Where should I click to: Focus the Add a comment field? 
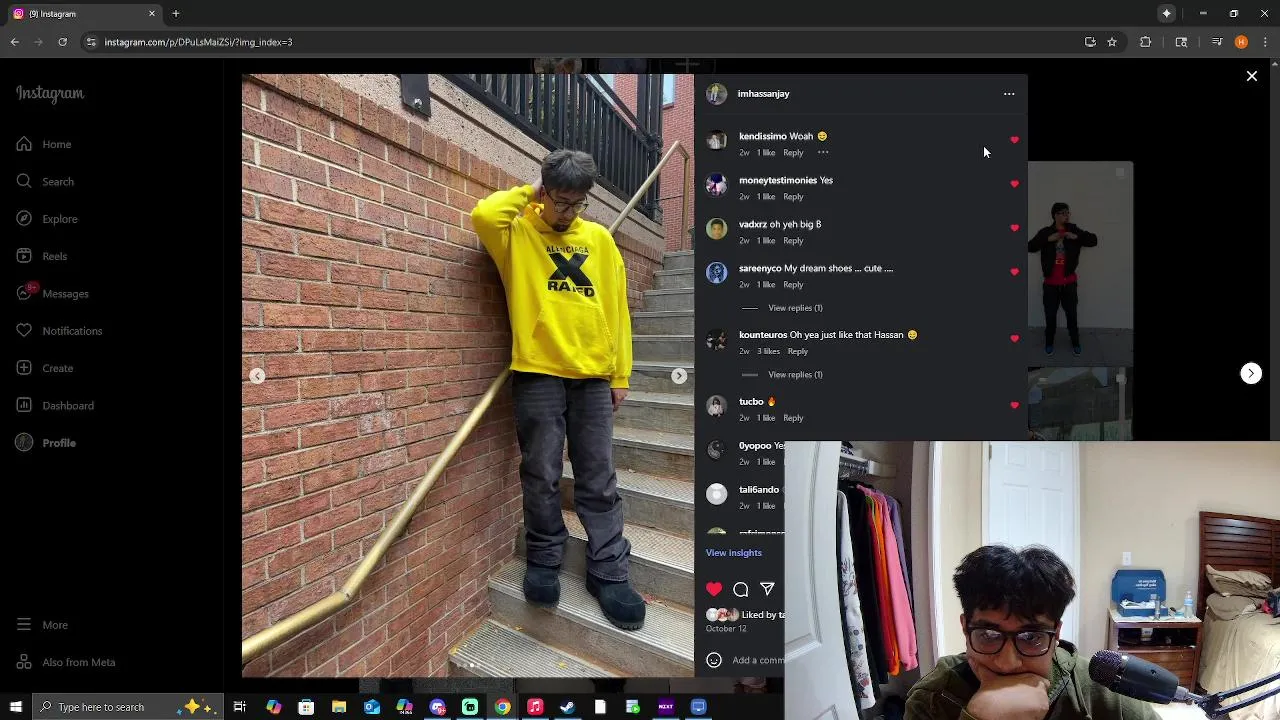pos(757,660)
